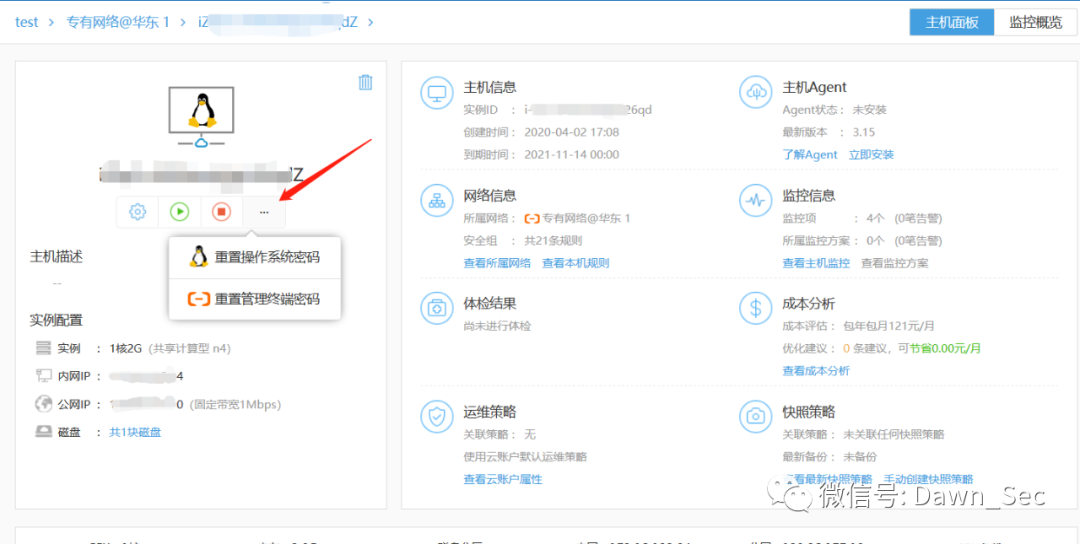Open 查看监控方案 link
This screenshot has height=544, width=1080.
pyautogui.click(x=895, y=263)
